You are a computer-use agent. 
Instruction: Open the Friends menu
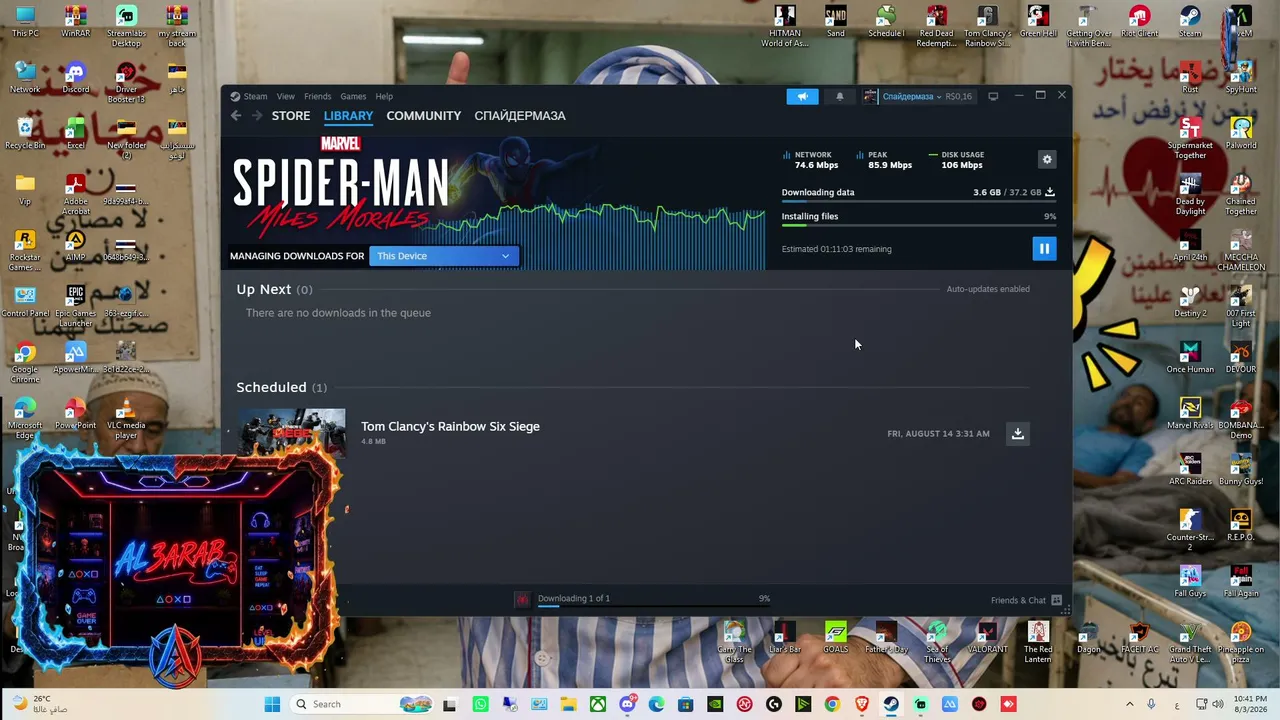click(317, 96)
